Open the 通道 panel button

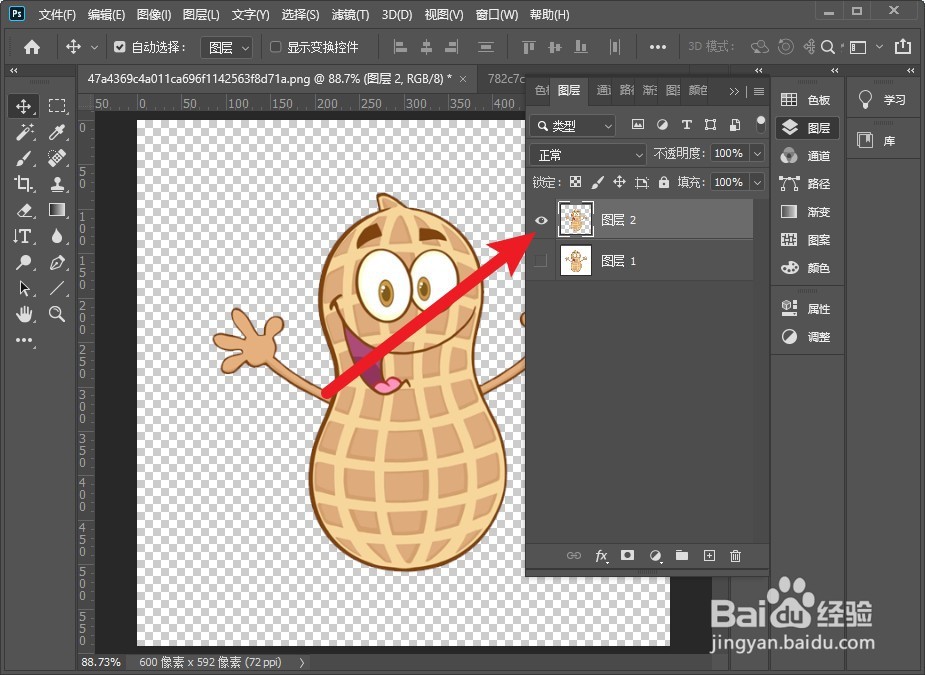806,156
